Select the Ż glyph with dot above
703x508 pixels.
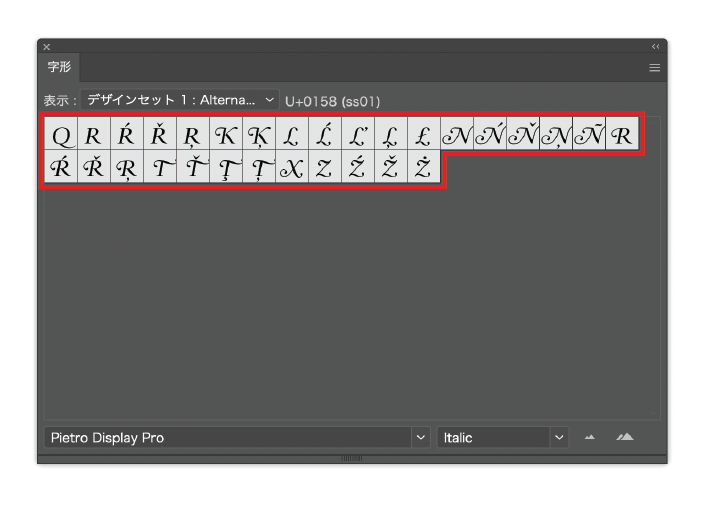click(423, 169)
